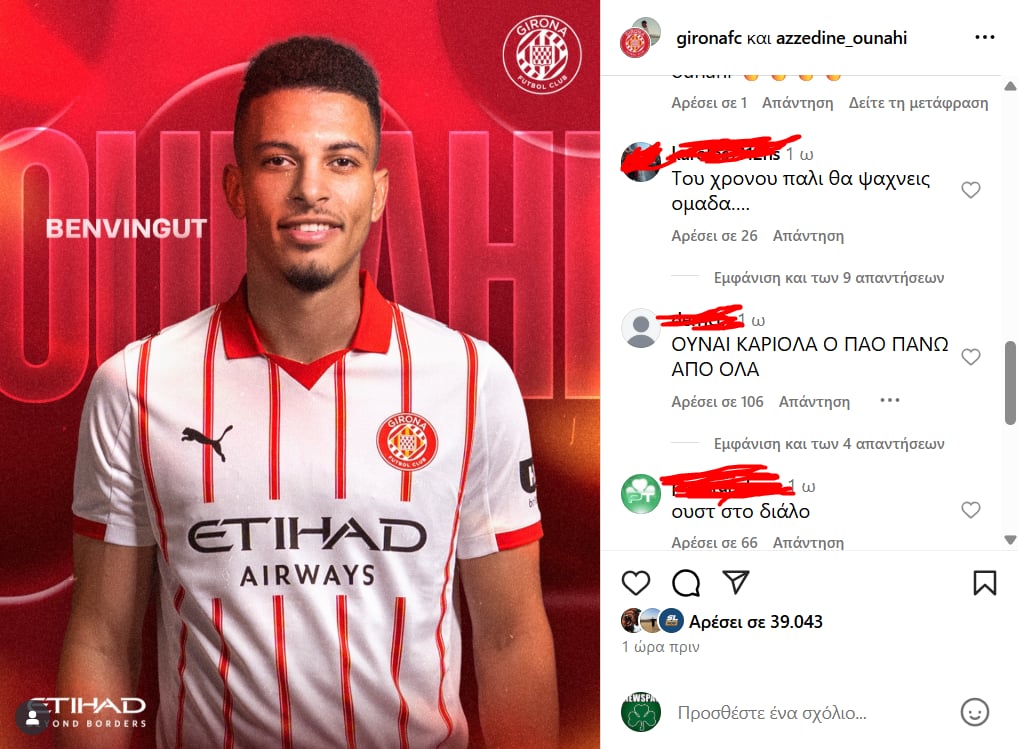Expand 'Εμφάνιση και των 4 απαντήσεων'

point(828,444)
